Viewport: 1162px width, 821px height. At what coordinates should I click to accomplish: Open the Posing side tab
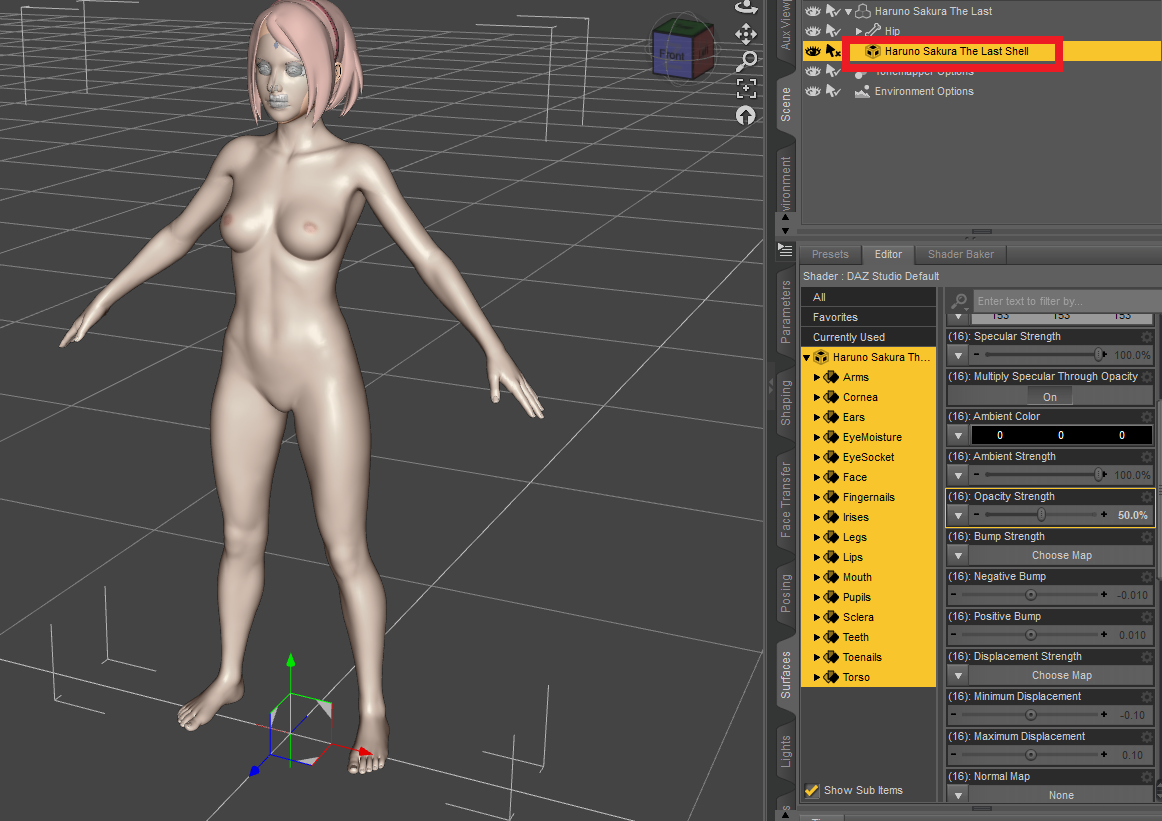(x=786, y=593)
